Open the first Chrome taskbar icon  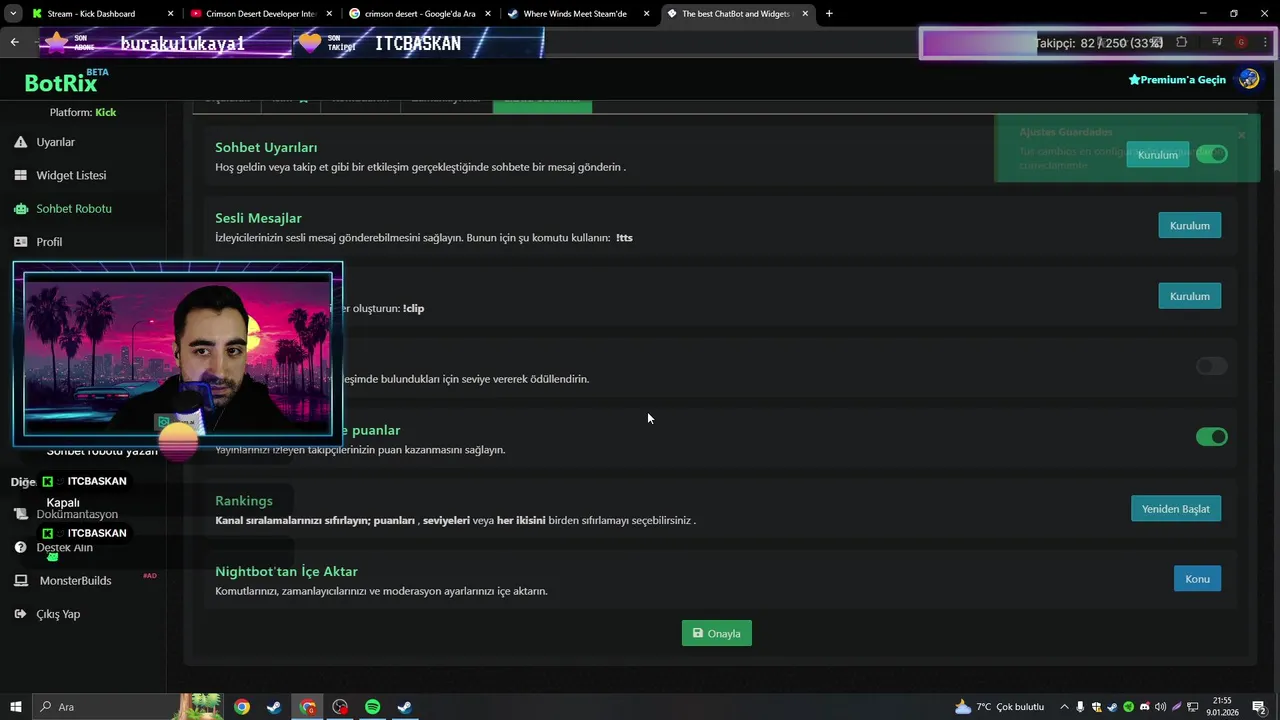coord(242,707)
